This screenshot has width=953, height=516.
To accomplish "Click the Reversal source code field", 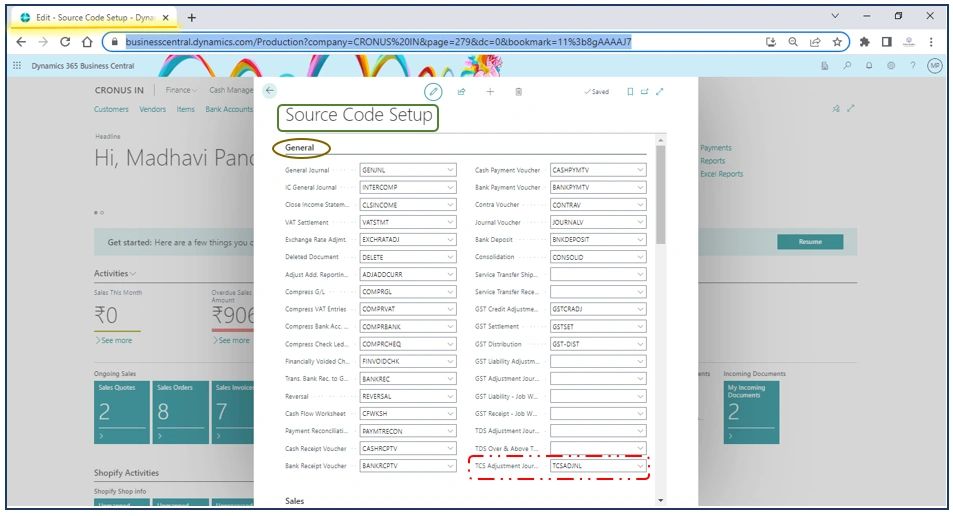I will 400,396.
